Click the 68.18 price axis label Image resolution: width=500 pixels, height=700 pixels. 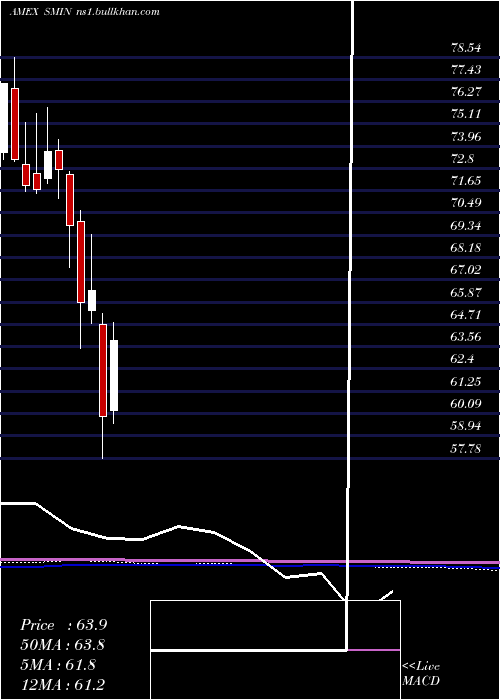466,248
